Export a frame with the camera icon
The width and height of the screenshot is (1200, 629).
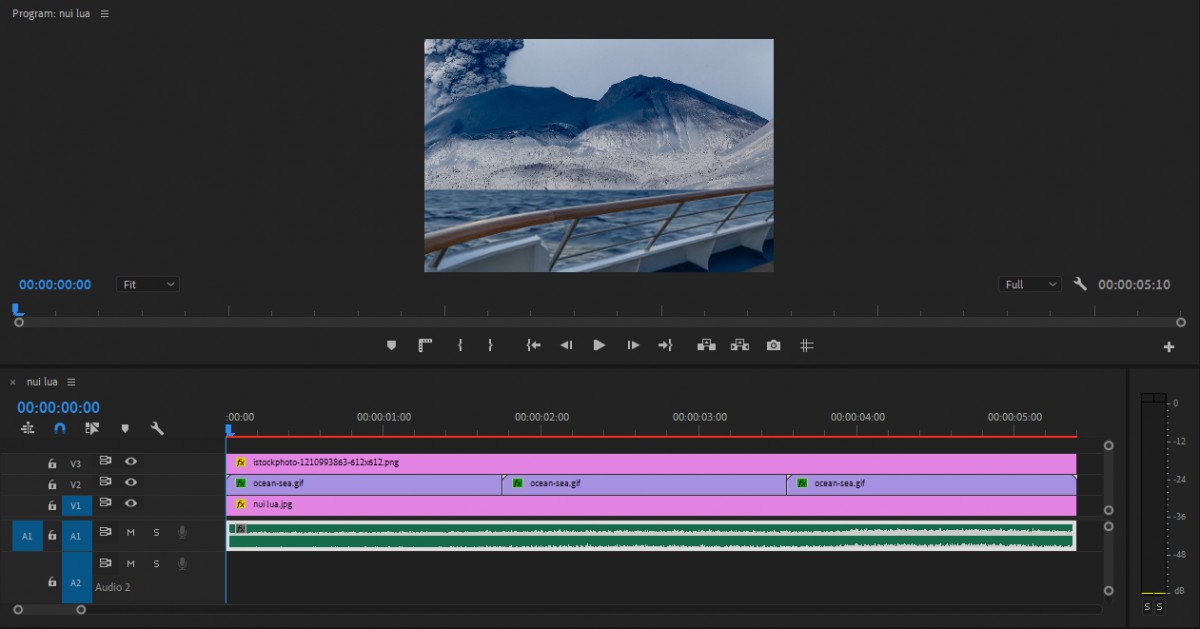point(774,345)
